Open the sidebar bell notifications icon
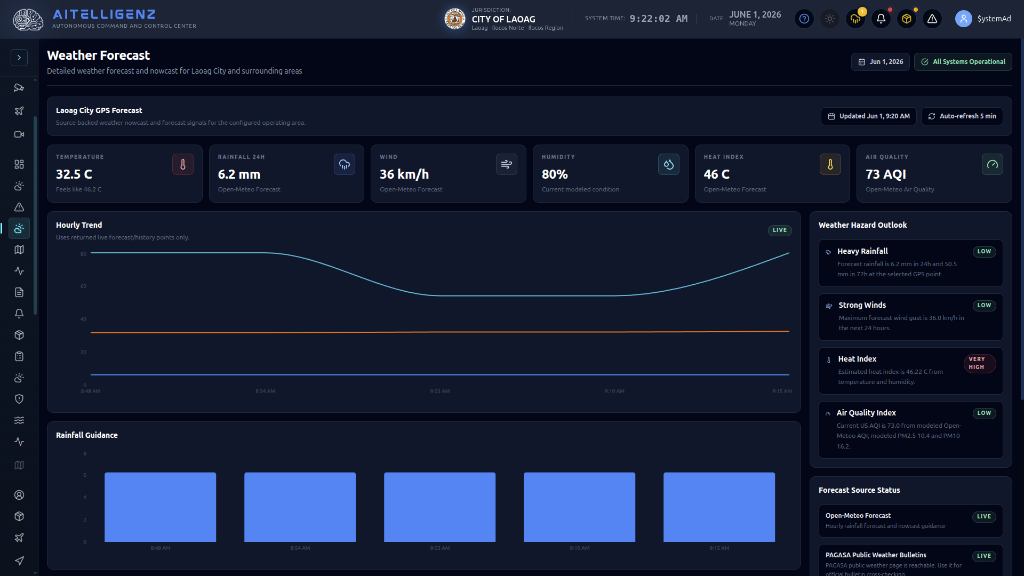Image resolution: width=1024 pixels, height=576 pixels. [x=19, y=313]
